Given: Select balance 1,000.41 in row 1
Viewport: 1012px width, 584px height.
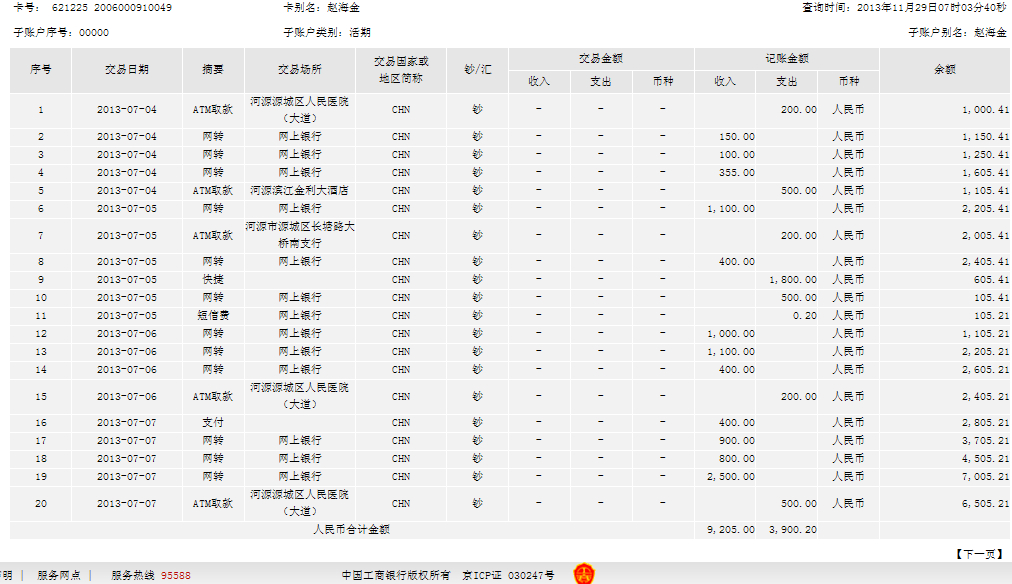Looking at the screenshot, I should pos(985,110).
